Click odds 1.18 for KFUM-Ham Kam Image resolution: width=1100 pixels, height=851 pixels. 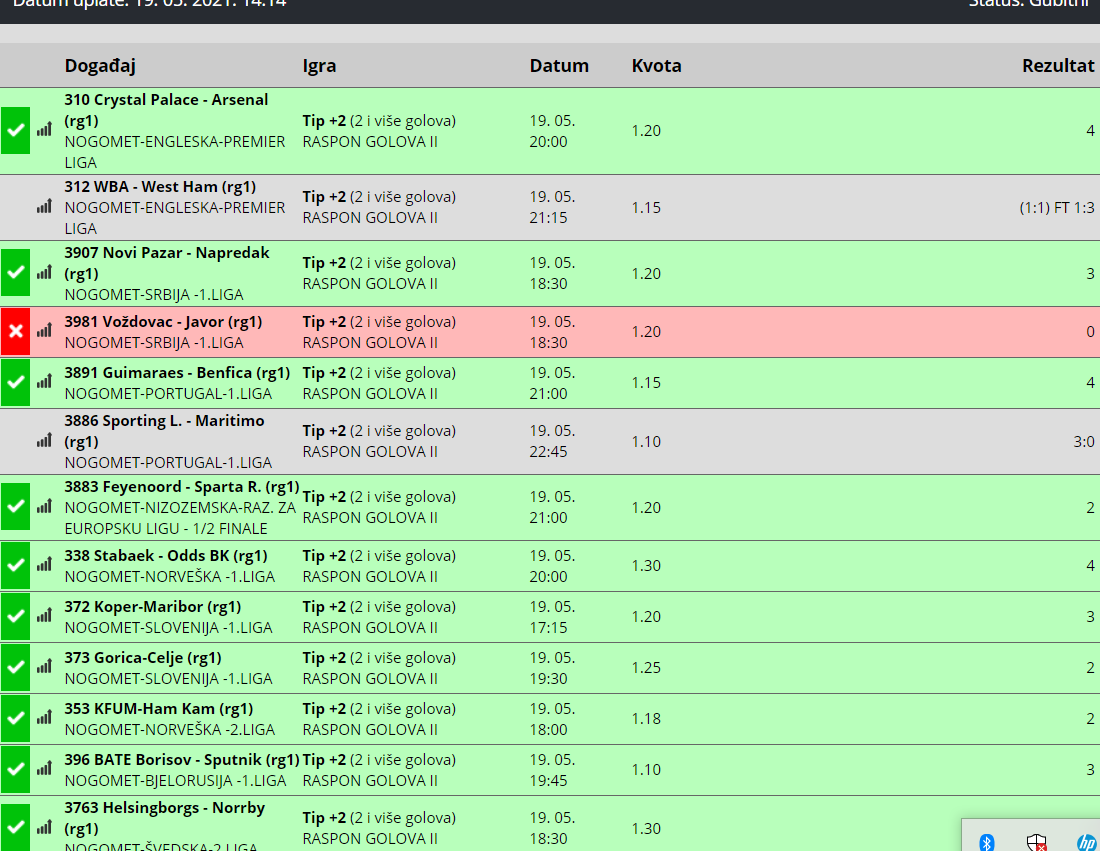pos(646,718)
